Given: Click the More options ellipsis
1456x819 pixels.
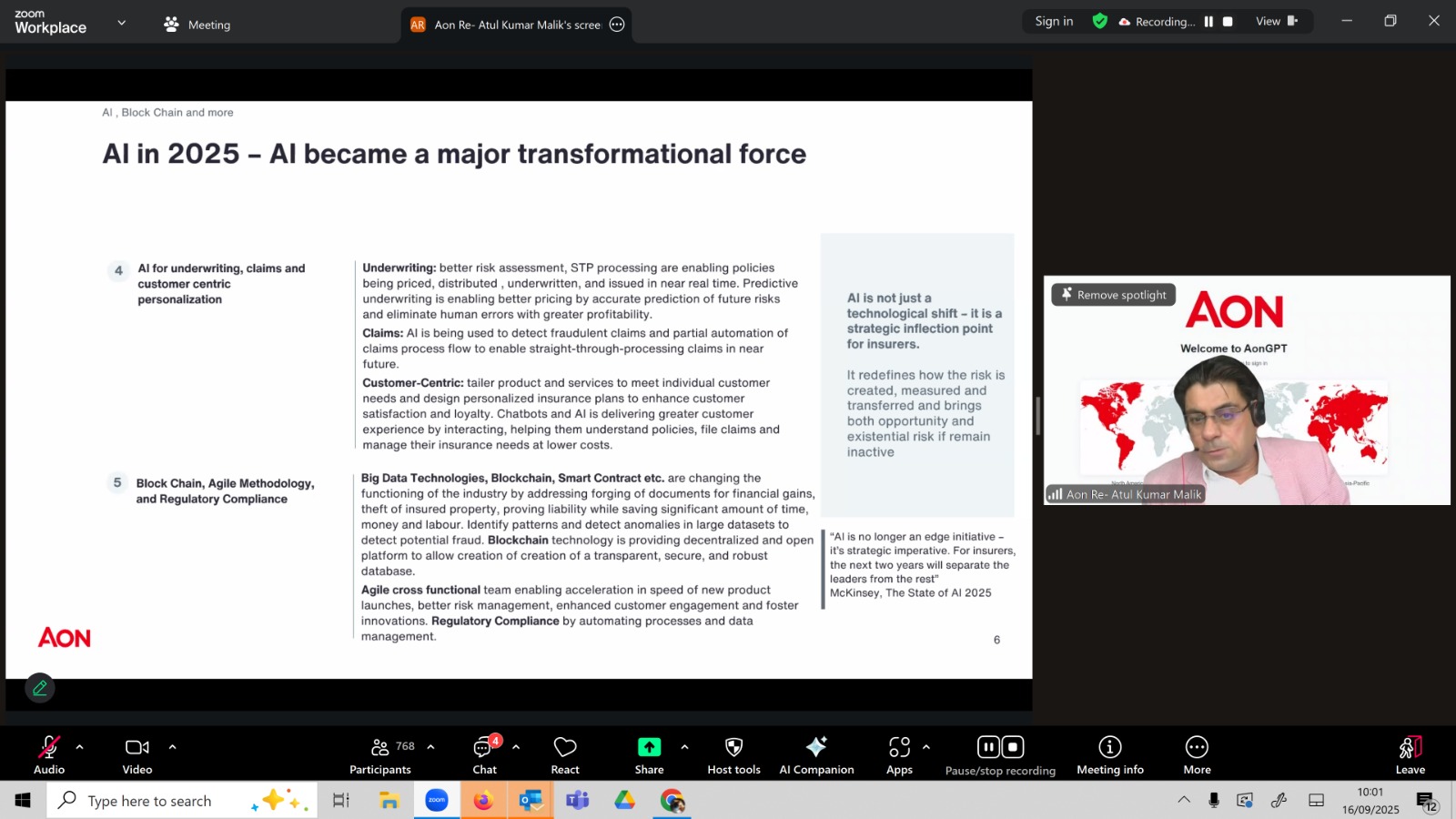Looking at the screenshot, I should [x=1197, y=754].
